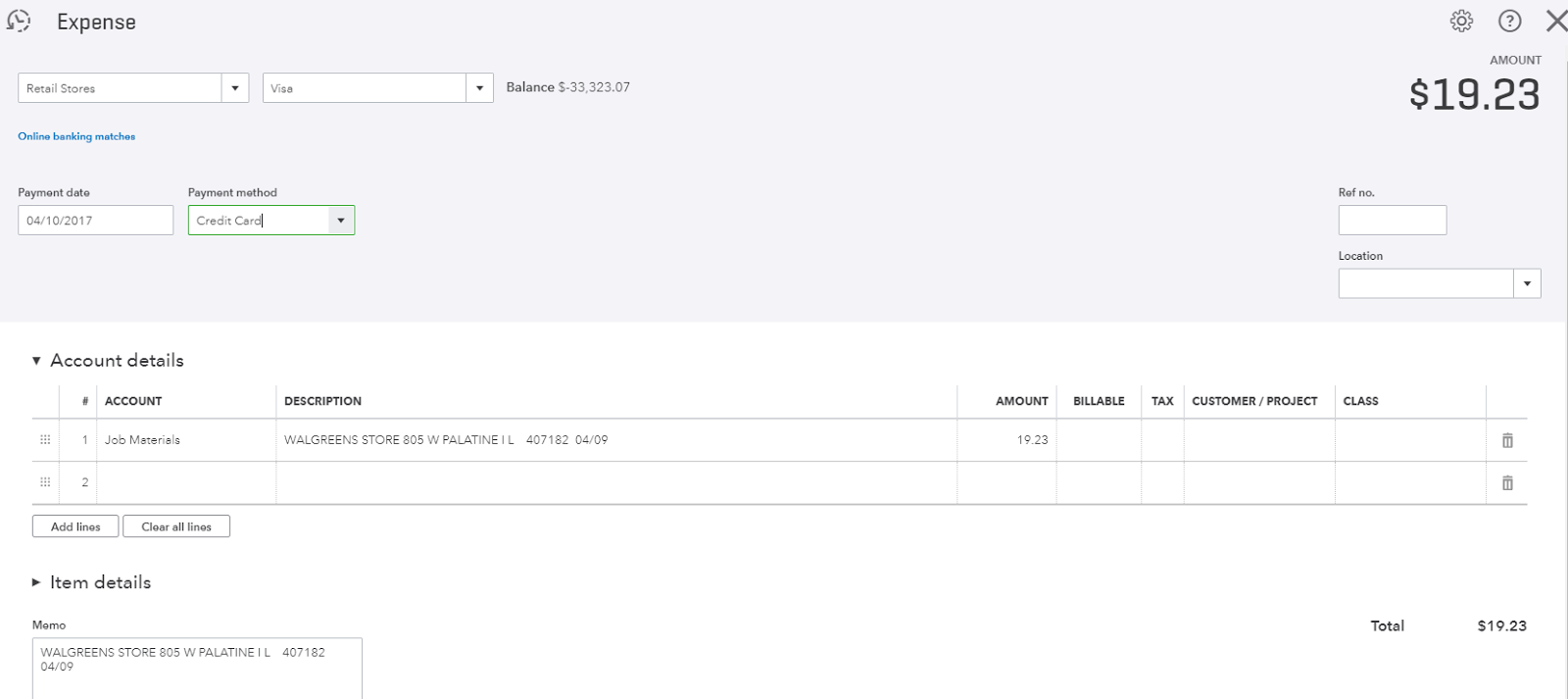The image size is (1568, 699).
Task: Open the Visa account dropdown
Action: coord(479,88)
